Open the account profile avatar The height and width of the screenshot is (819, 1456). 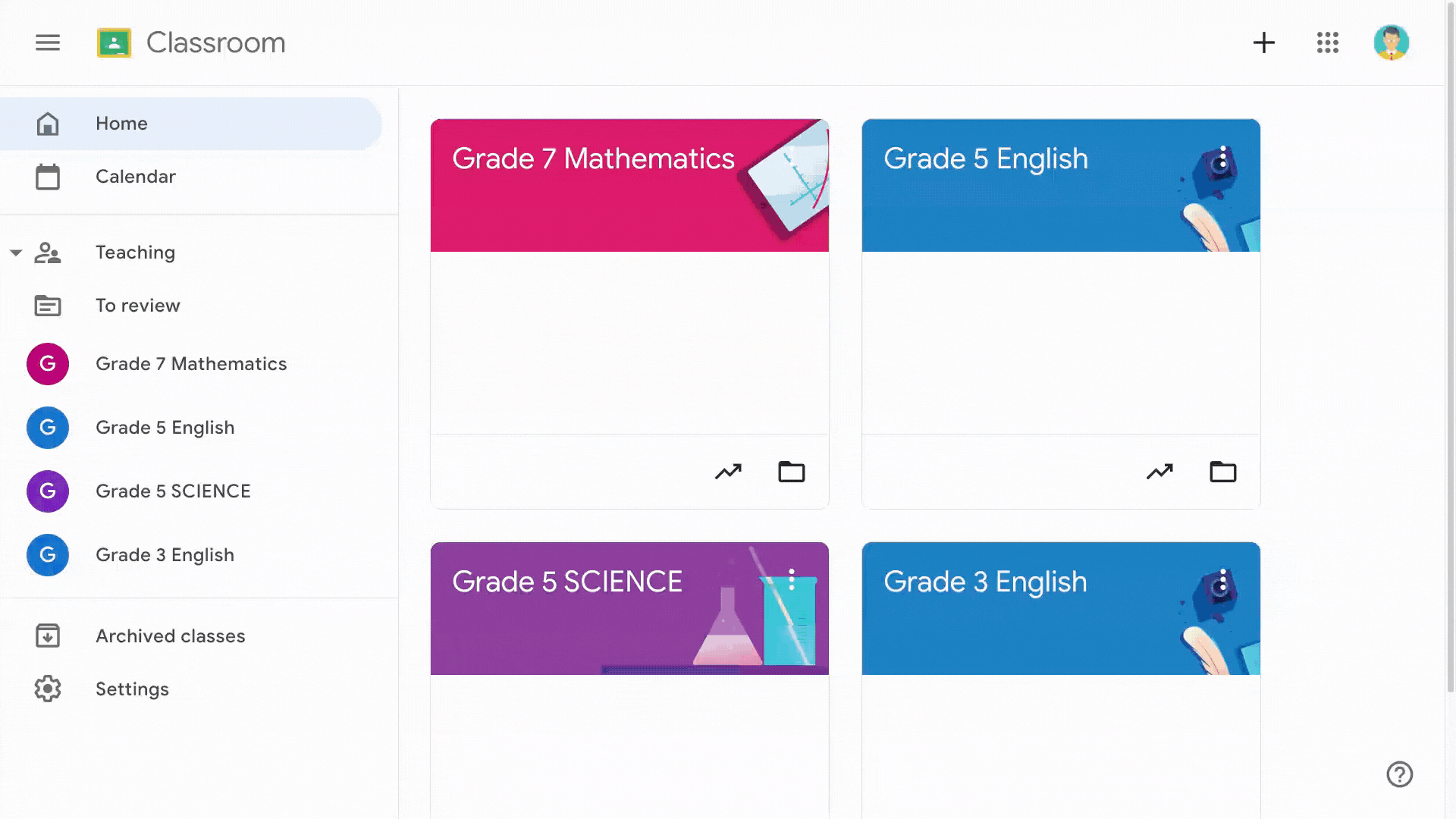pyautogui.click(x=1392, y=42)
